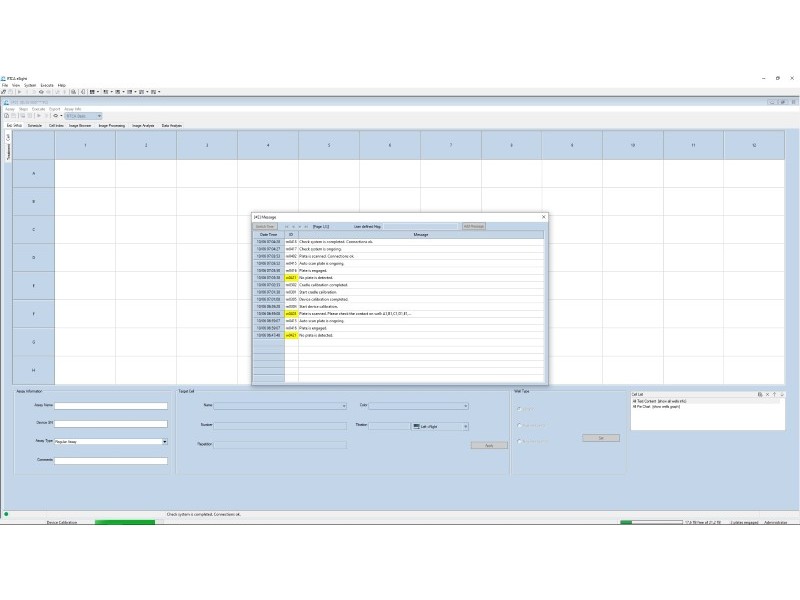The image size is (800, 600).
Task: Open the System menu
Action: point(30,85)
